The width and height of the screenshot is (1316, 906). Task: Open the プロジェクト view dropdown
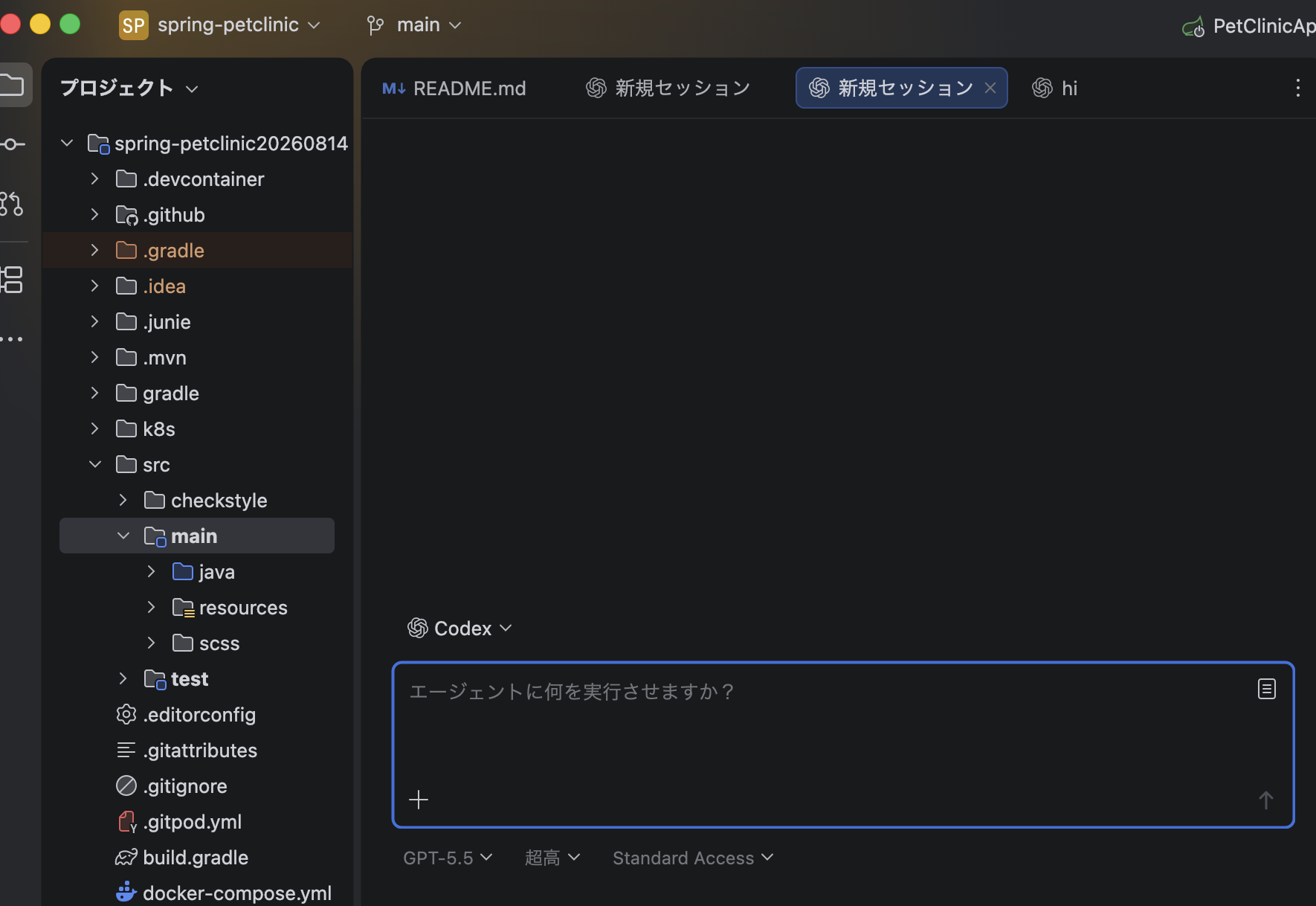point(129,88)
